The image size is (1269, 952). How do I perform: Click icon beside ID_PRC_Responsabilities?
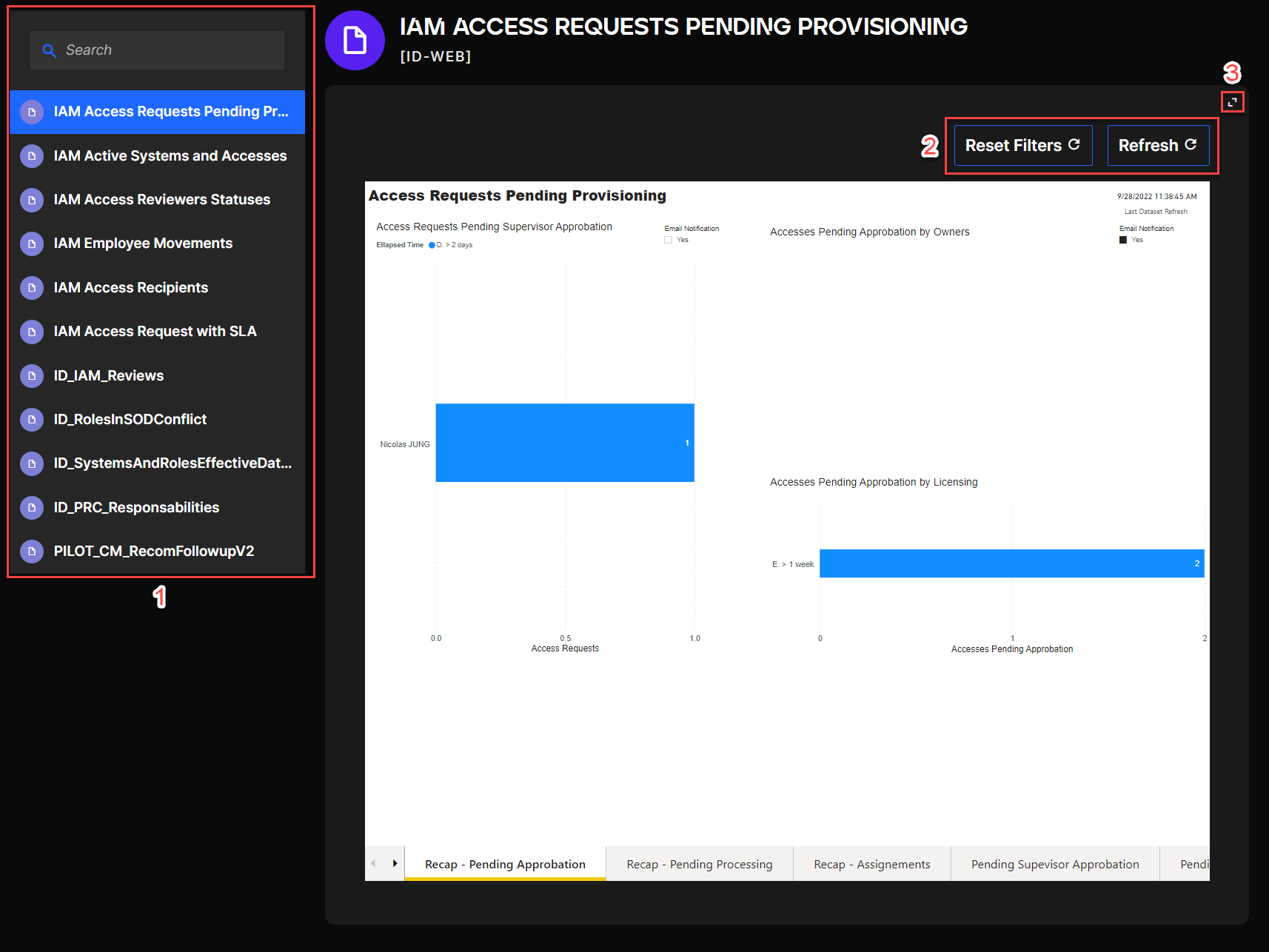pyautogui.click(x=32, y=508)
